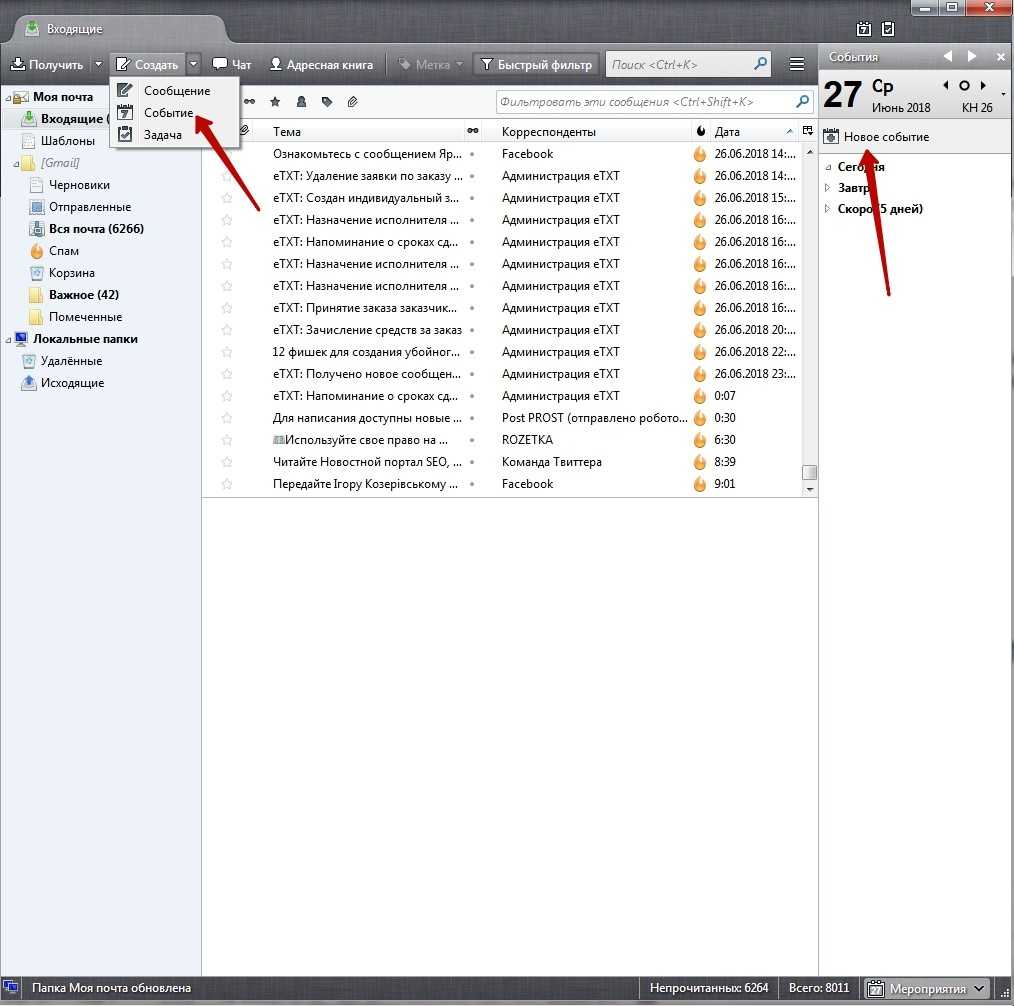Open the Чат toolbar button
This screenshot has width=1014, height=1006.
[232, 65]
